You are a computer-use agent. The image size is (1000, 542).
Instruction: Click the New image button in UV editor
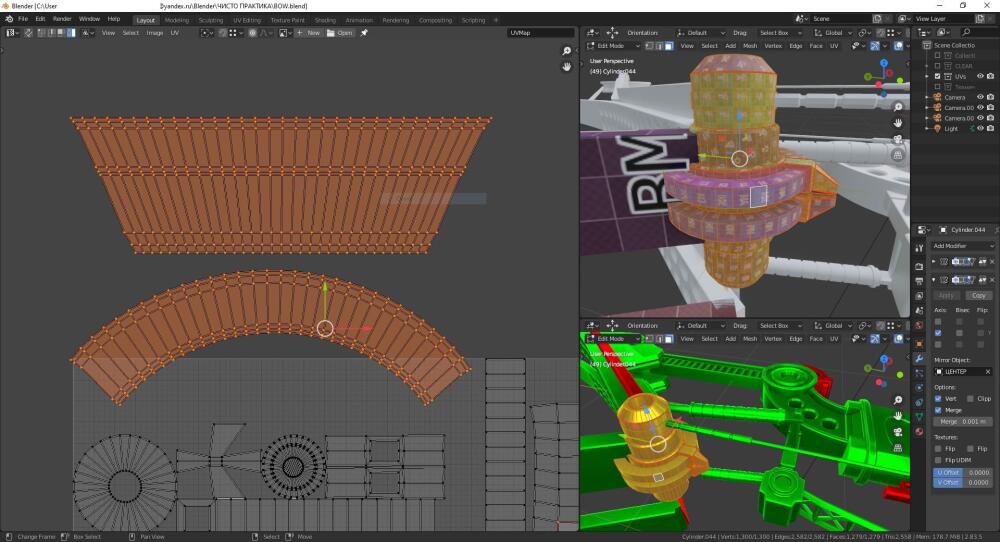pos(308,33)
